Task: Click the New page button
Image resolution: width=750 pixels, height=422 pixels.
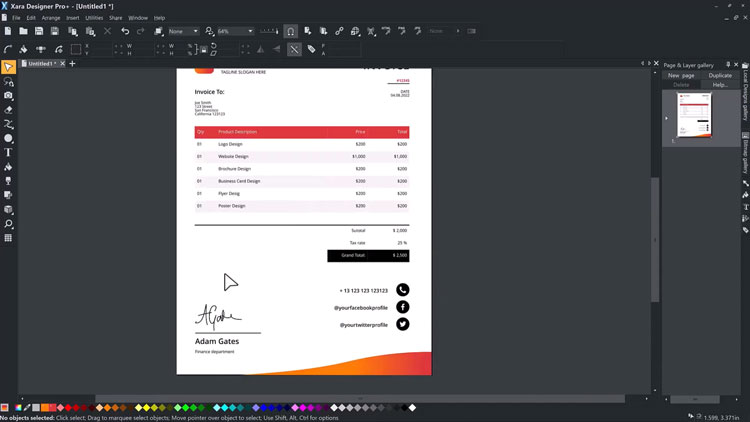Action: 681,76
